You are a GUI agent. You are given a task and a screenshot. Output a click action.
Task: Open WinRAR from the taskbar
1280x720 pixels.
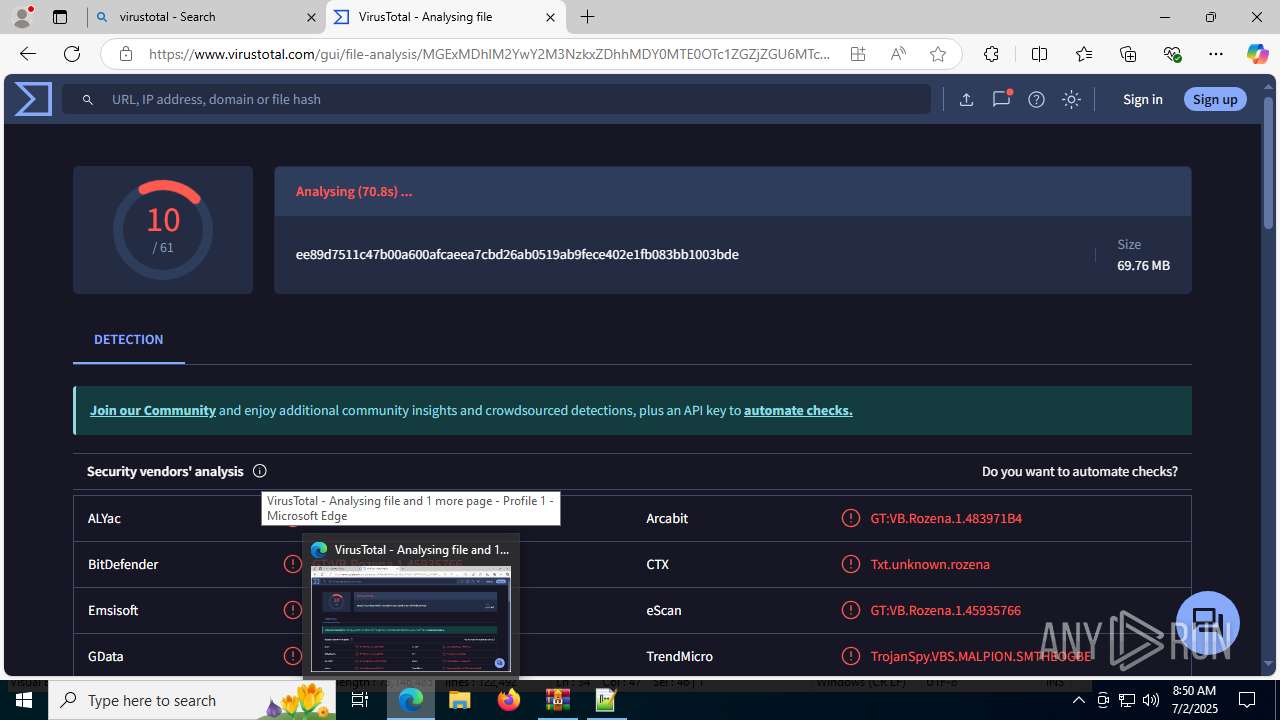point(557,700)
